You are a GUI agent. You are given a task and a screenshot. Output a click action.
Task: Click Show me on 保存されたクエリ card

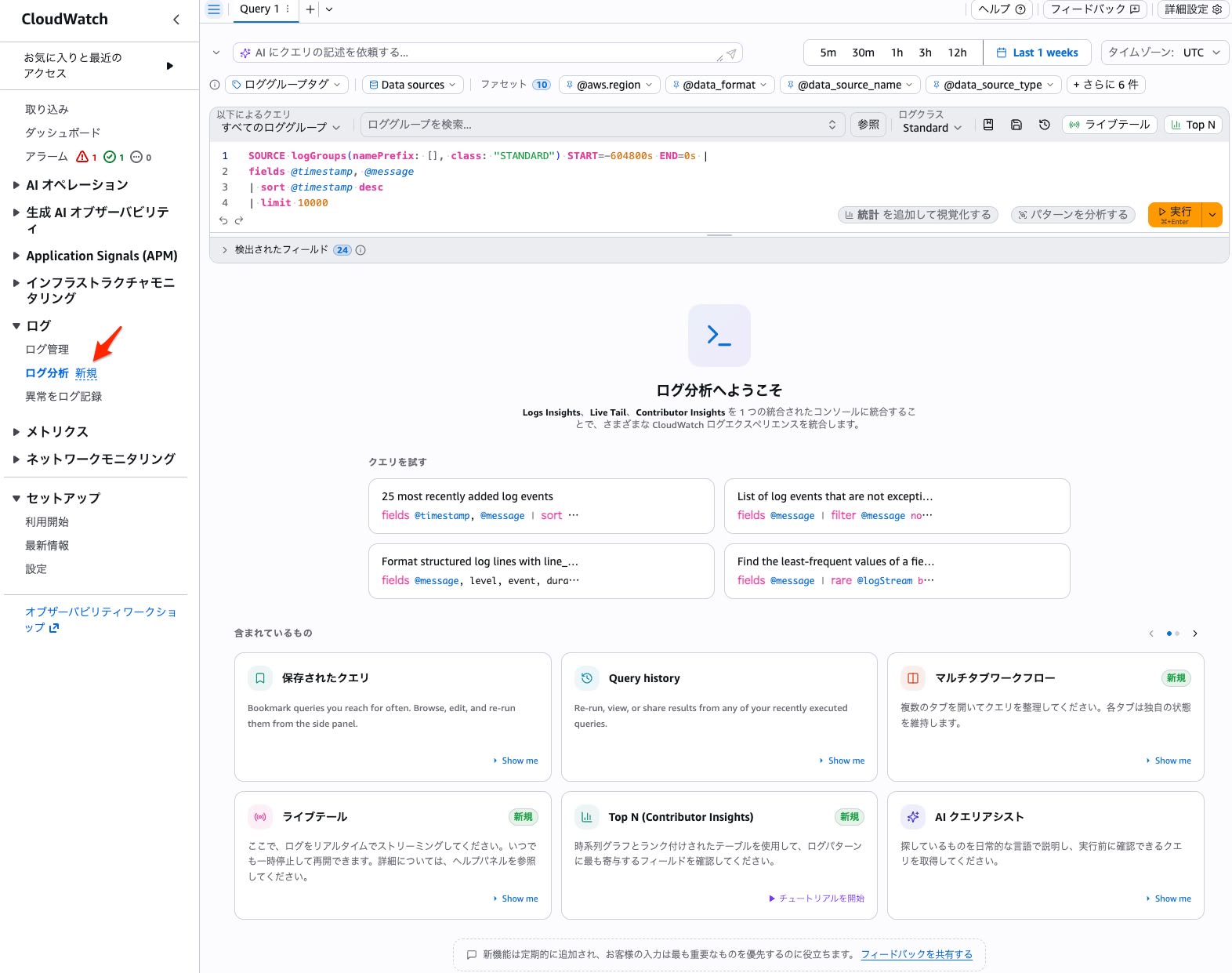coord(516,761)
